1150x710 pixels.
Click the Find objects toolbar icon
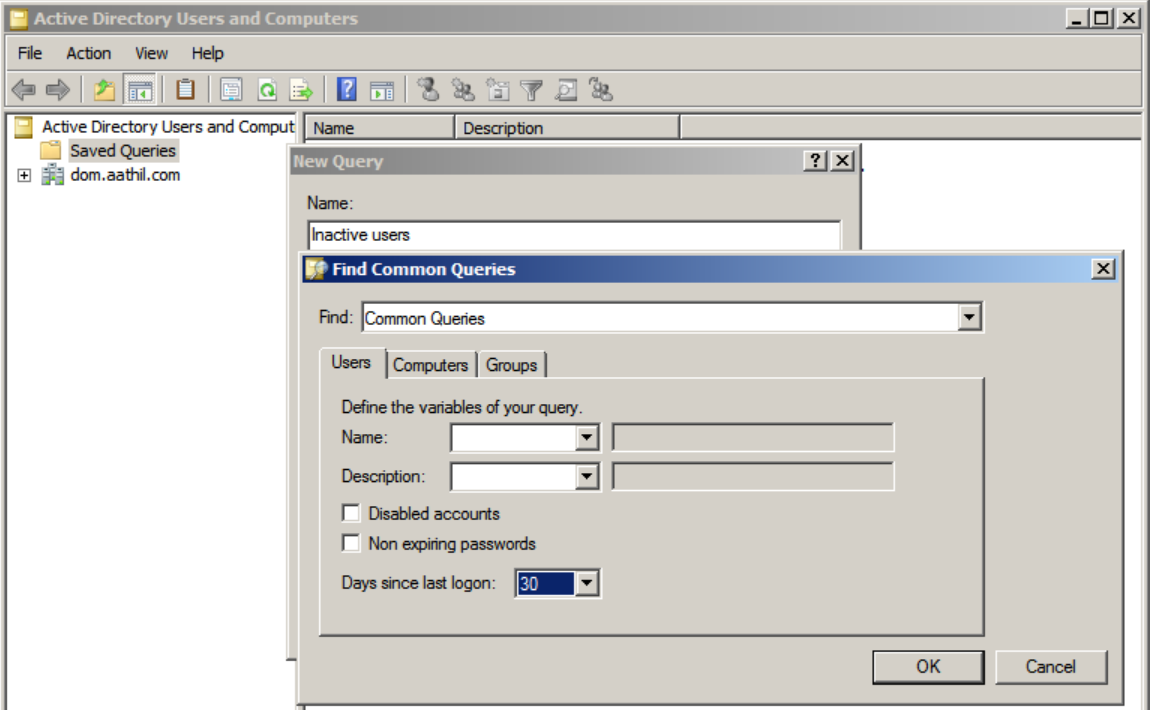coord(566,90)
